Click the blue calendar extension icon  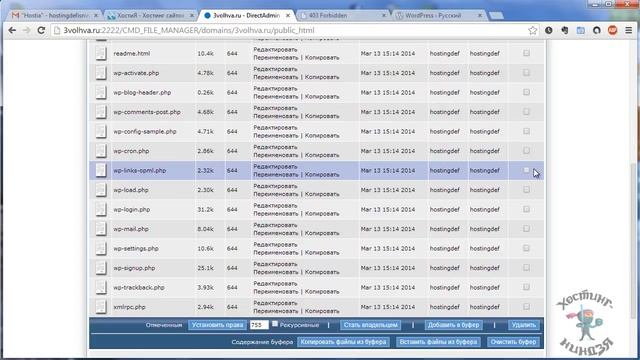click(x=580, y=30)
